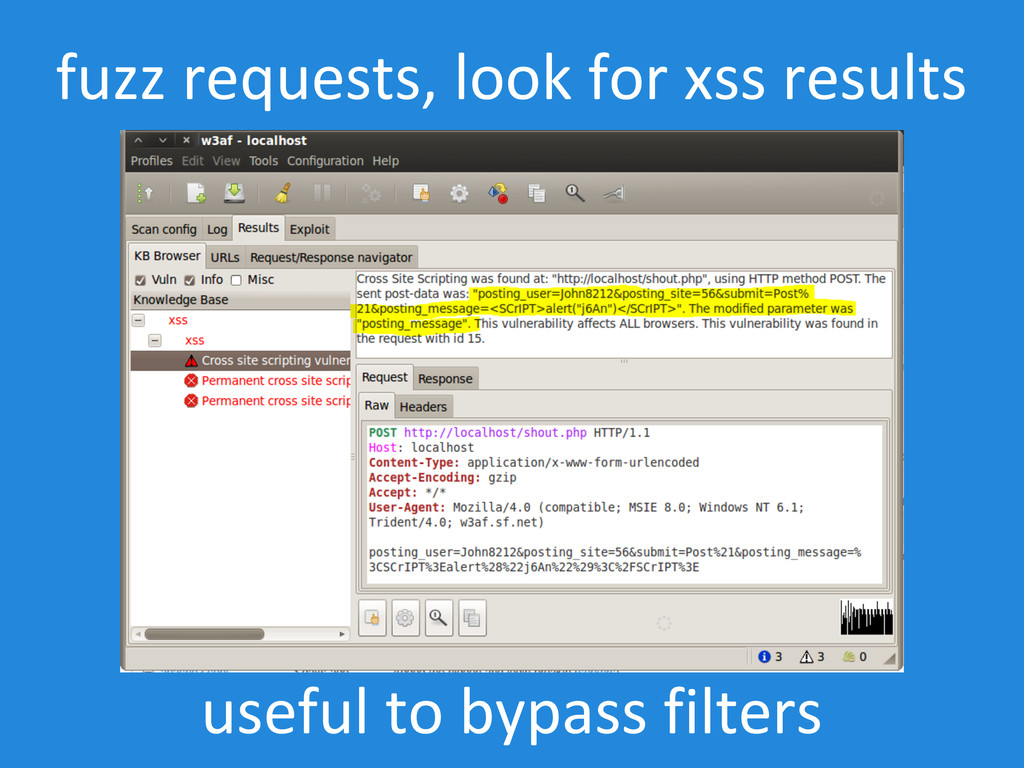This screenshot has width=1024, height=768.
Task: Click the scrollbar left arrow under tree
Action: click(138, 634)
